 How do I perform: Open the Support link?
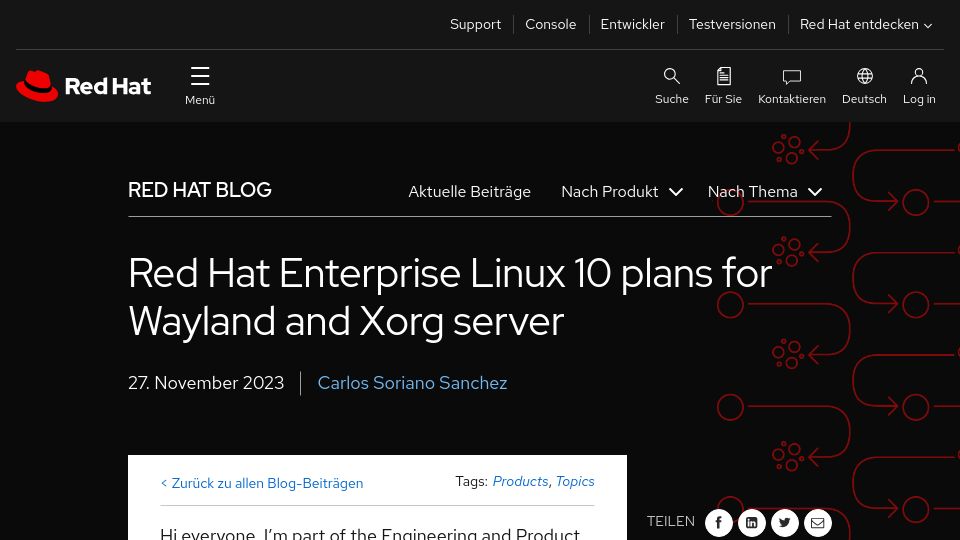point(475,24)
